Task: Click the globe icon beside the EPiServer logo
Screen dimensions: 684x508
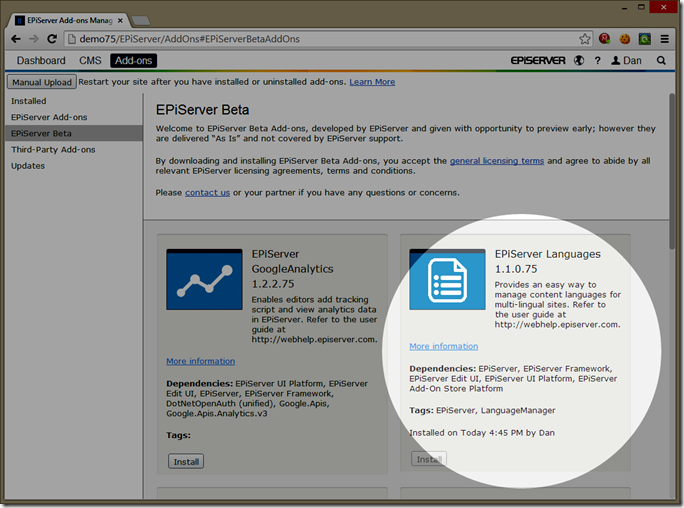Action: point(577,61)
